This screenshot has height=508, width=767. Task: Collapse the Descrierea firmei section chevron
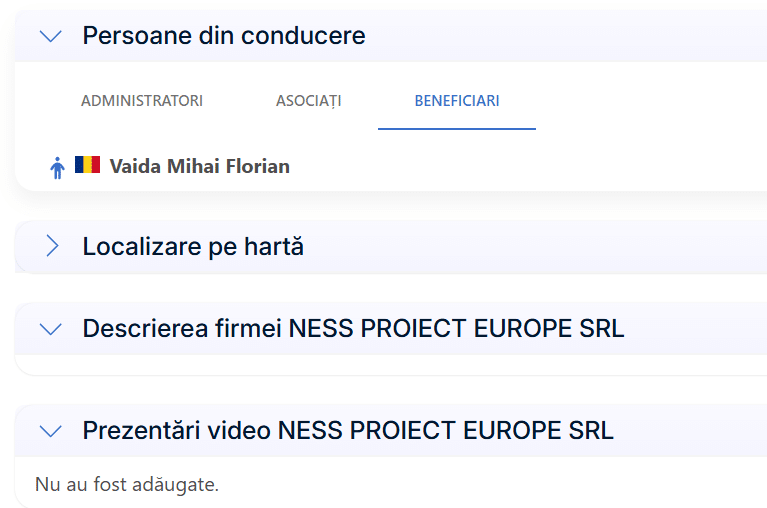point(50,328)
